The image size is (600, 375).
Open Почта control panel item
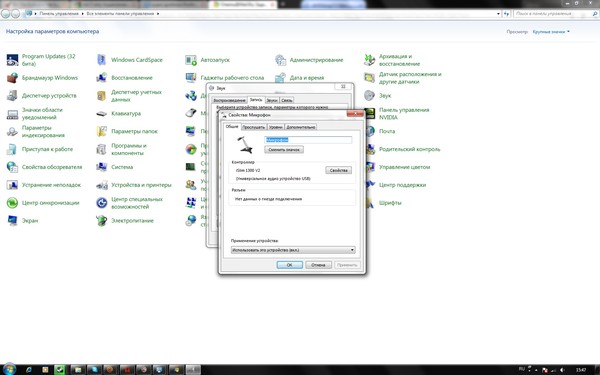coord(380,131)
